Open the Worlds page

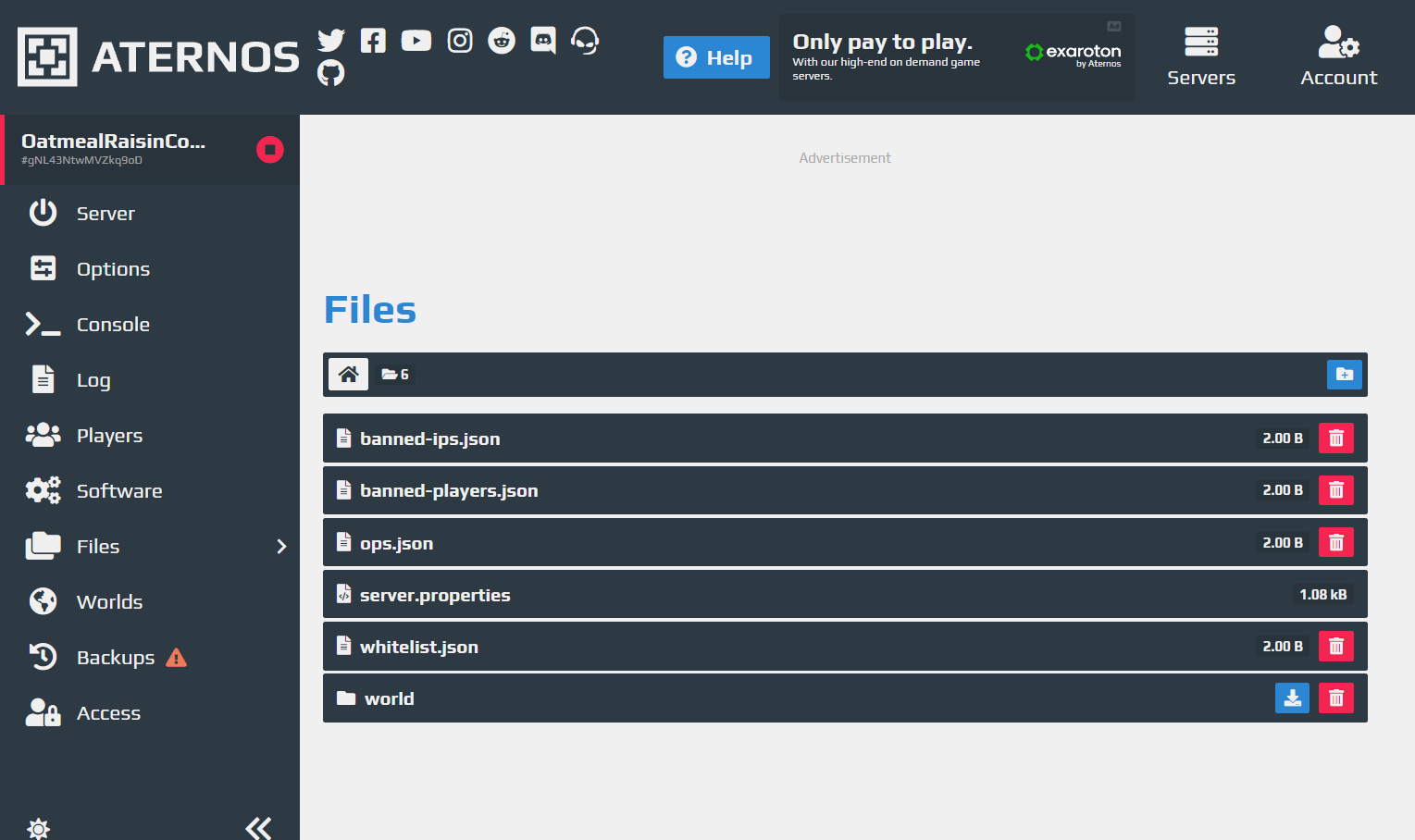(x=150, y=602)
